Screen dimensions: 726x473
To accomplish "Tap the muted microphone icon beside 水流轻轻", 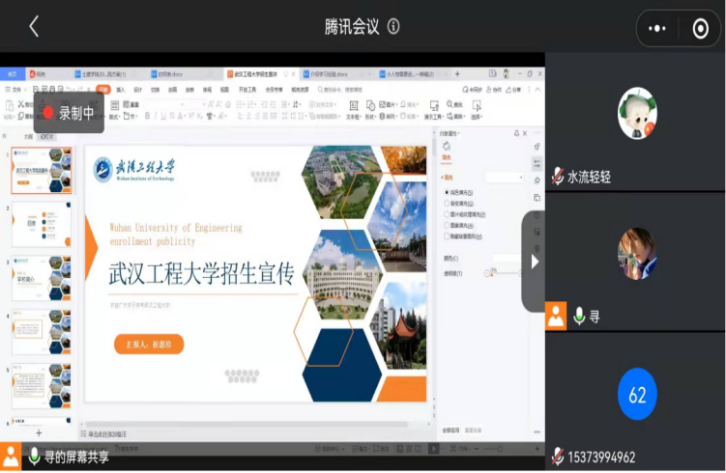I will coord(557,177).
